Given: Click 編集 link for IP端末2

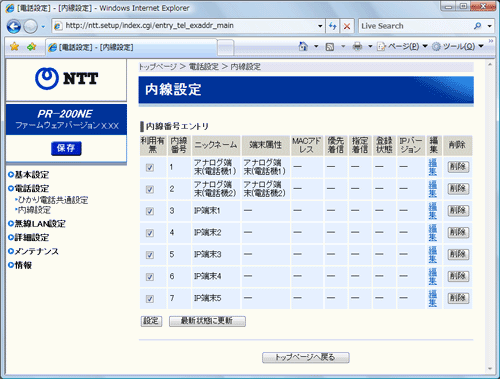Looking at the screenshot, I should (433, 233).
